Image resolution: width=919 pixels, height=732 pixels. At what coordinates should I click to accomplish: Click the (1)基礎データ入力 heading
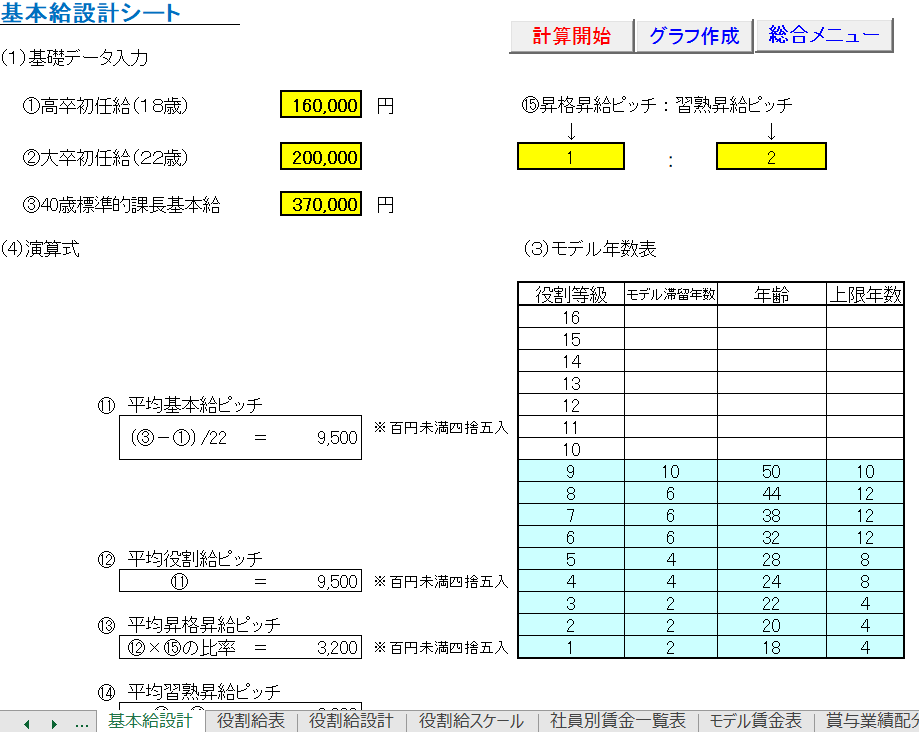(x=74, y=57)
